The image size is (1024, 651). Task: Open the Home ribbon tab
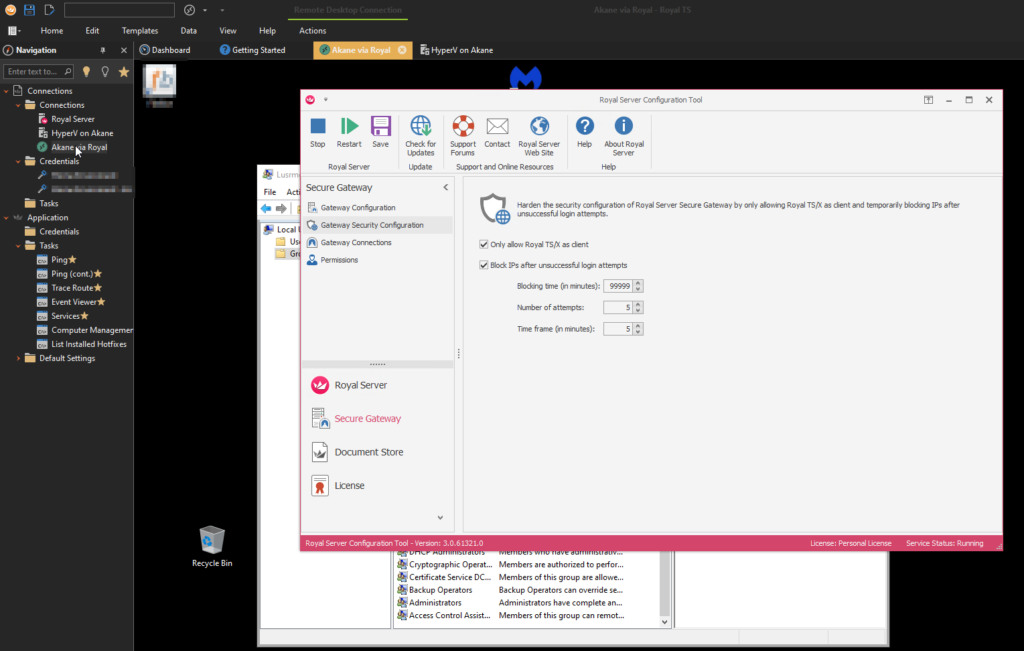52,31
